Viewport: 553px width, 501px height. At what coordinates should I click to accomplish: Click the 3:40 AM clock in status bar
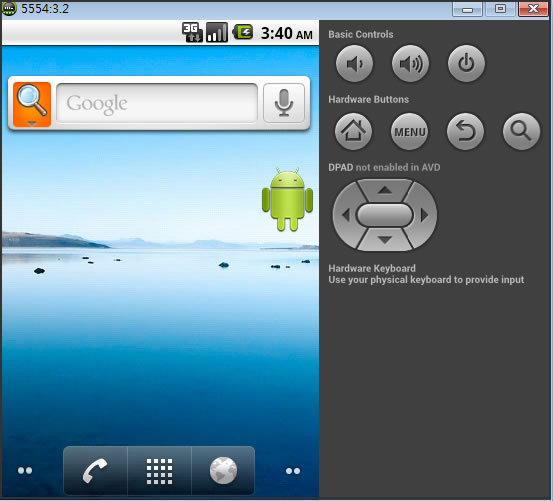[x=287, y=34]
